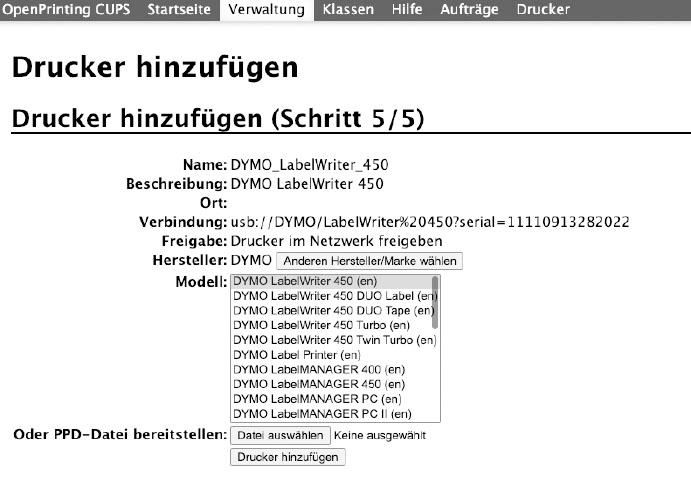This screenshot has width=691, height=478.
Task: Select DYMO LabelWriter 450 DUO Tape model
Action: [331, 311]
